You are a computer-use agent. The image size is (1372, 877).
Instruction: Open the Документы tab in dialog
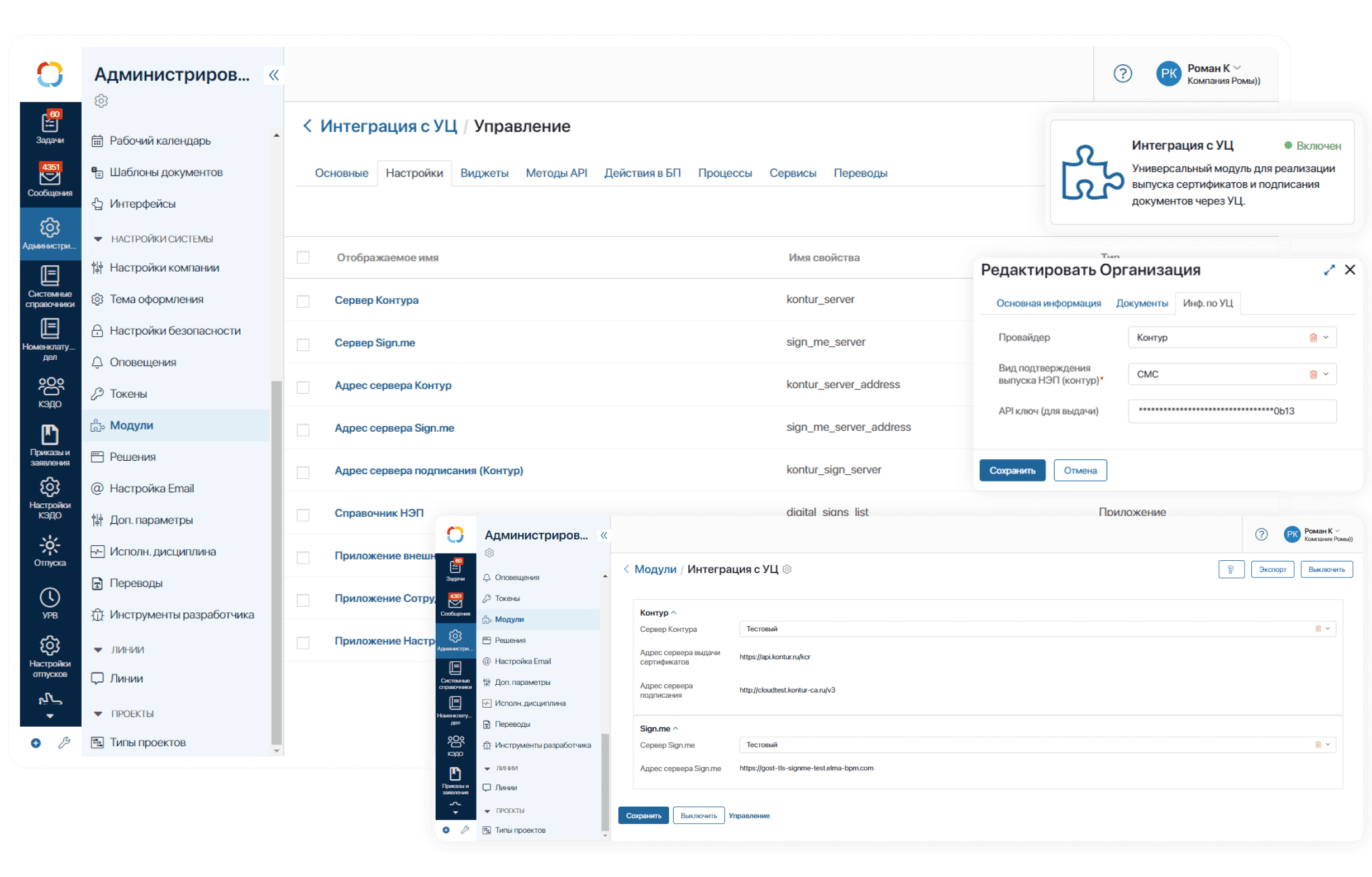[x=1141, y=303]
